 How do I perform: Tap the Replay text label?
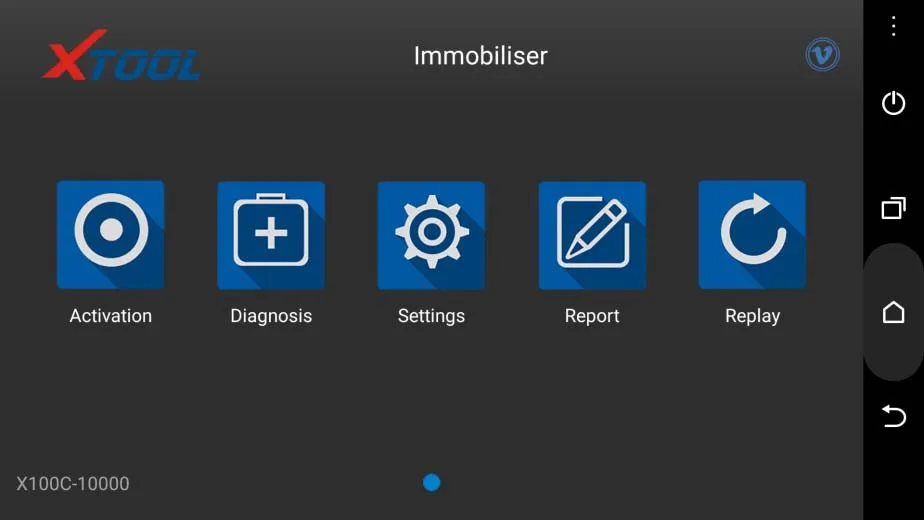click(x=753, y=317)
